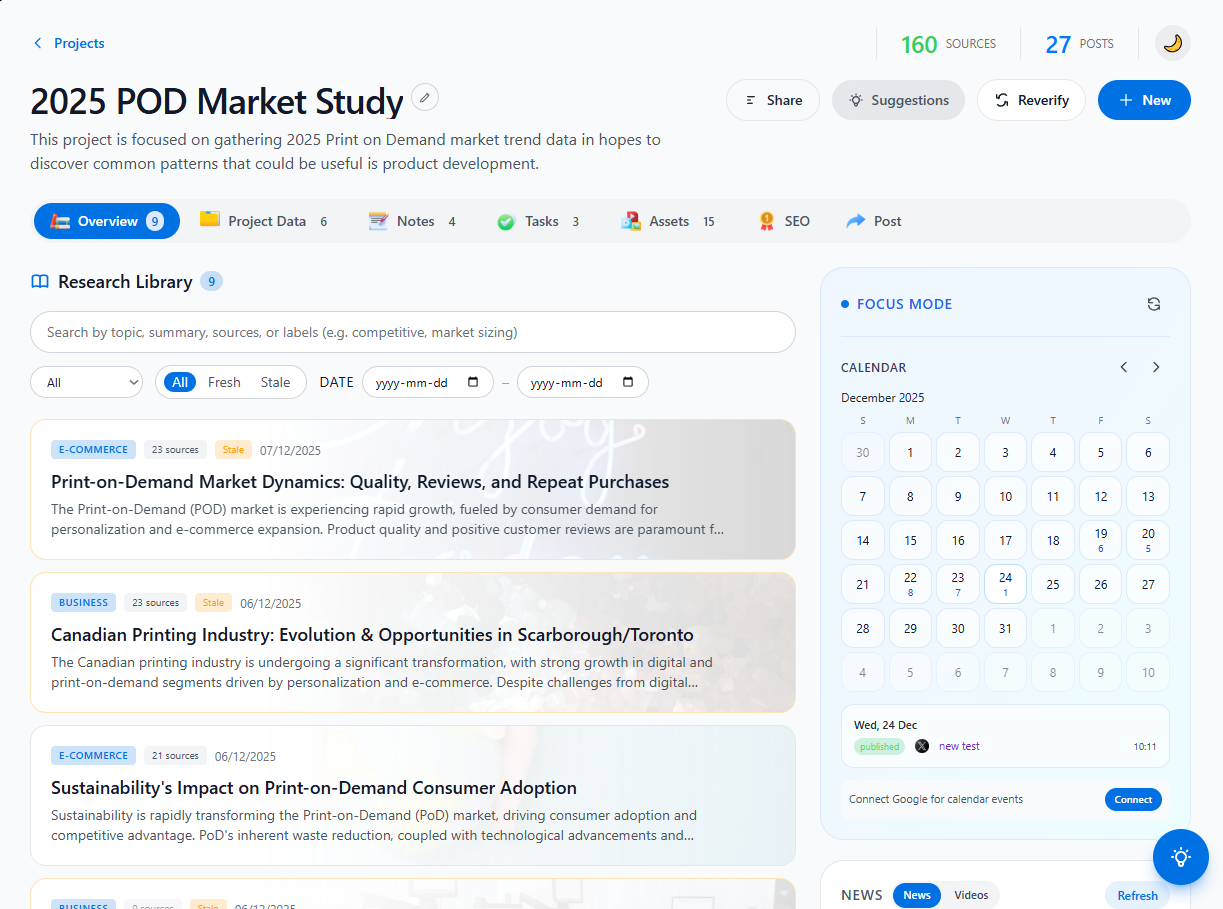Click the SEO medal icon
This screenshot has height=909, width=1223.
pyautogui.click(x=767, y=221)
